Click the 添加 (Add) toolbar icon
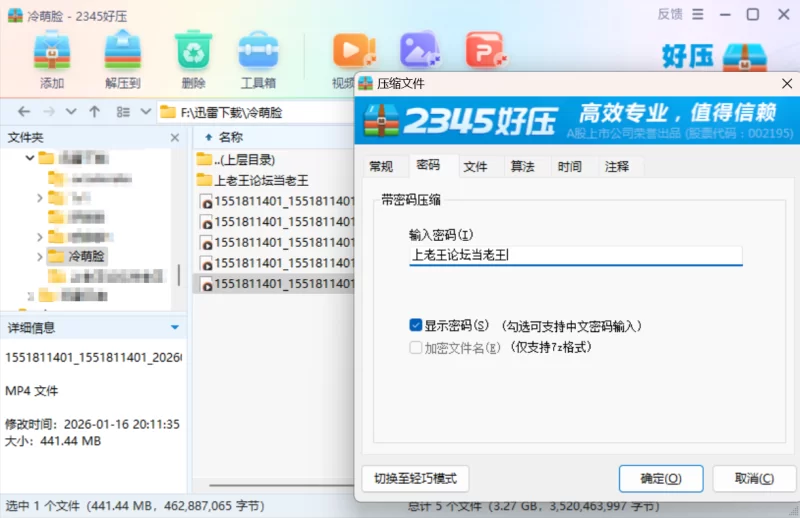The width and height of the screenshot is (800, 518). [52, 51]
